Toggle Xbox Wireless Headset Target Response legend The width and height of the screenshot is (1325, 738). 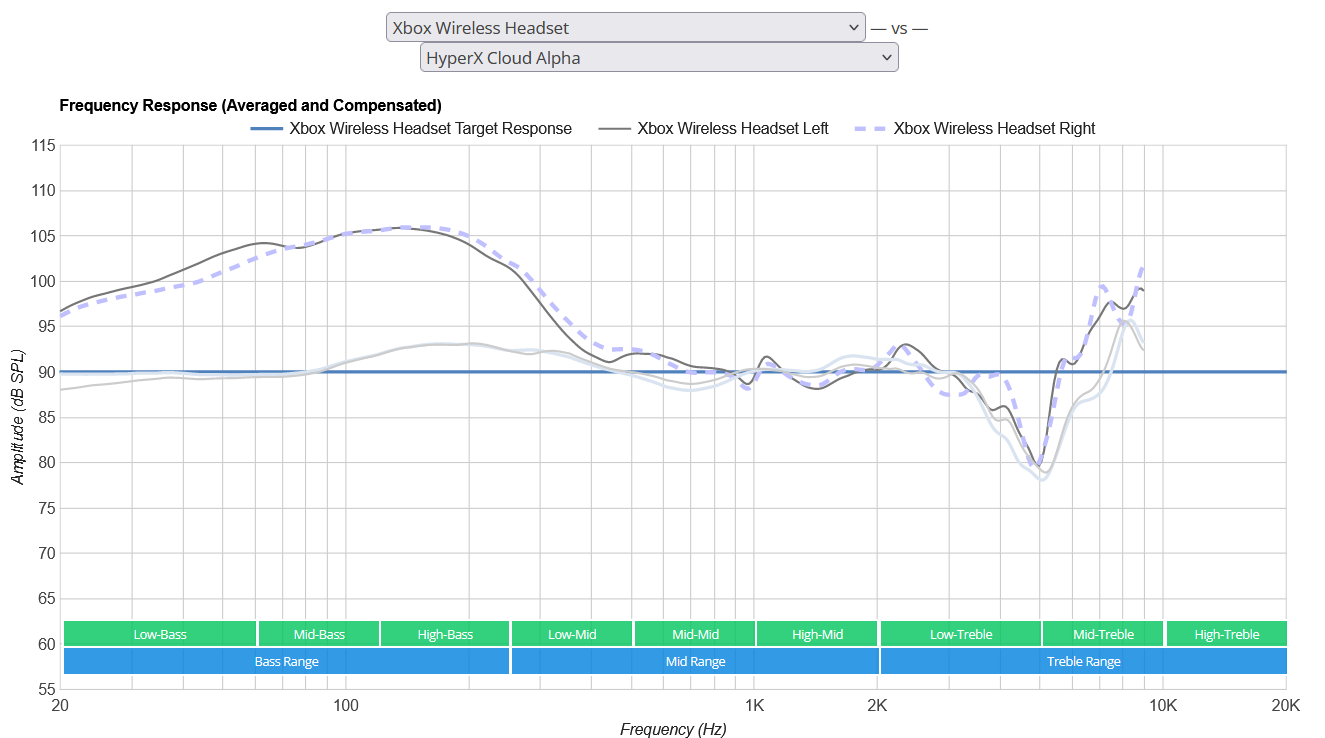click(411, 128)
